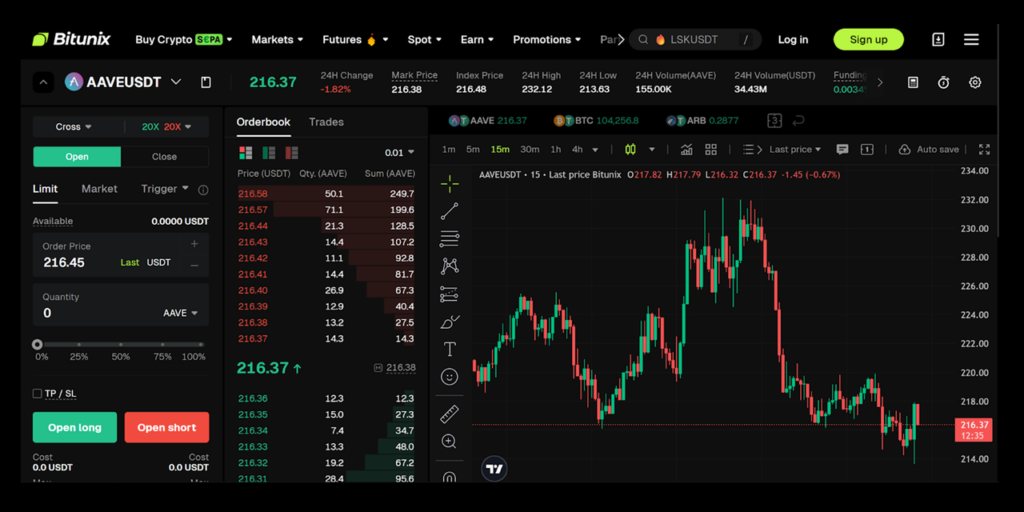This screenshot has width=1024, height=512.
Task: Open the 0.01 price grouping dropdown
Action: click(400, 153)
